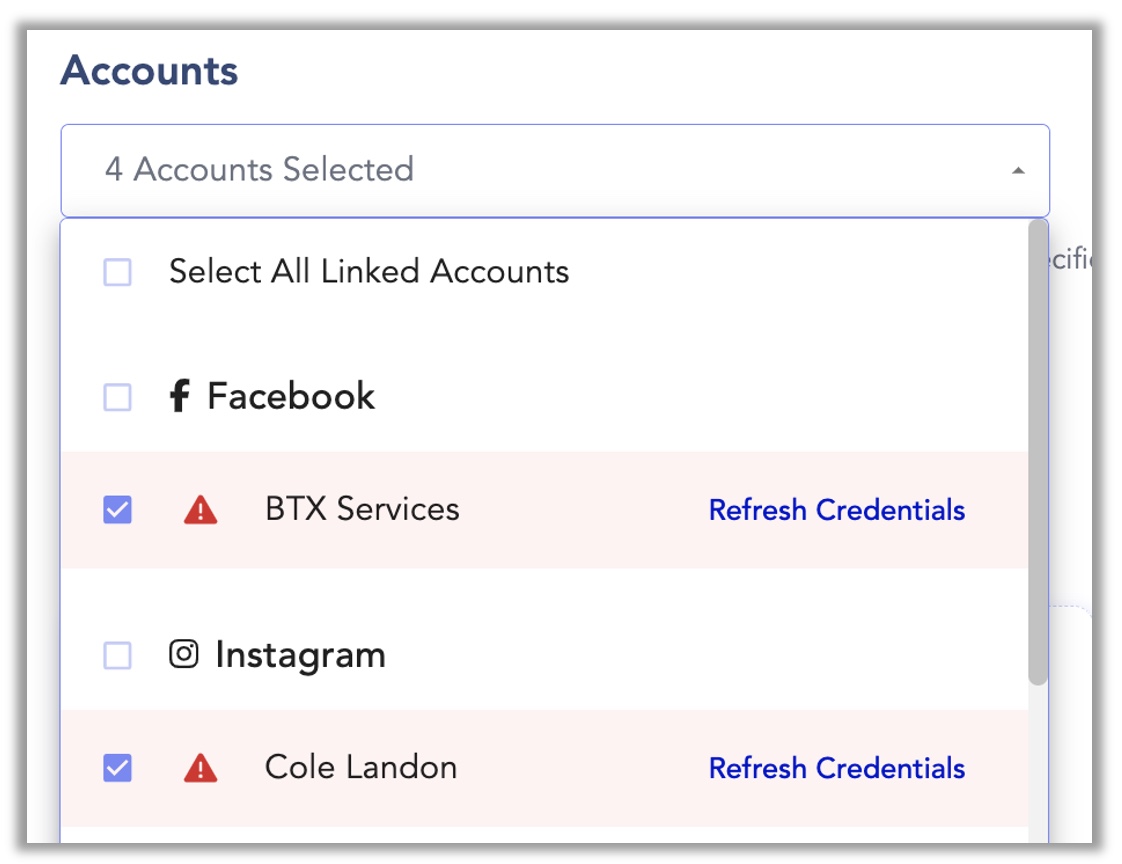Refresh Credentials for BTX Services
Viewport: 1122px width, 864px height.
pos(836,510)
